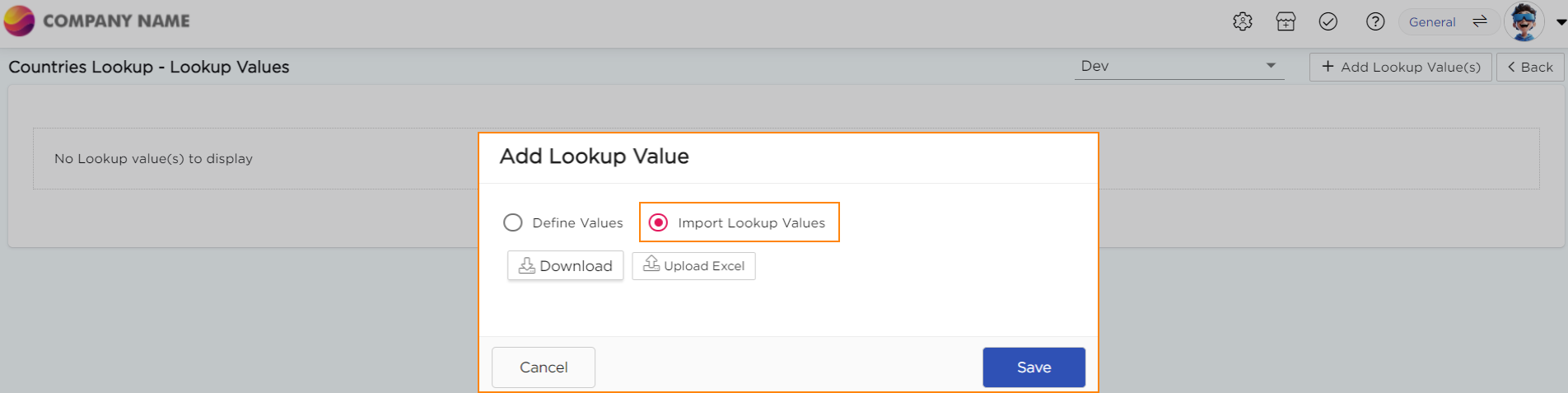The height and width of the screenshot is (393, 1568).
Task: Click the General workspace switcher
Action: (1432, 22)
